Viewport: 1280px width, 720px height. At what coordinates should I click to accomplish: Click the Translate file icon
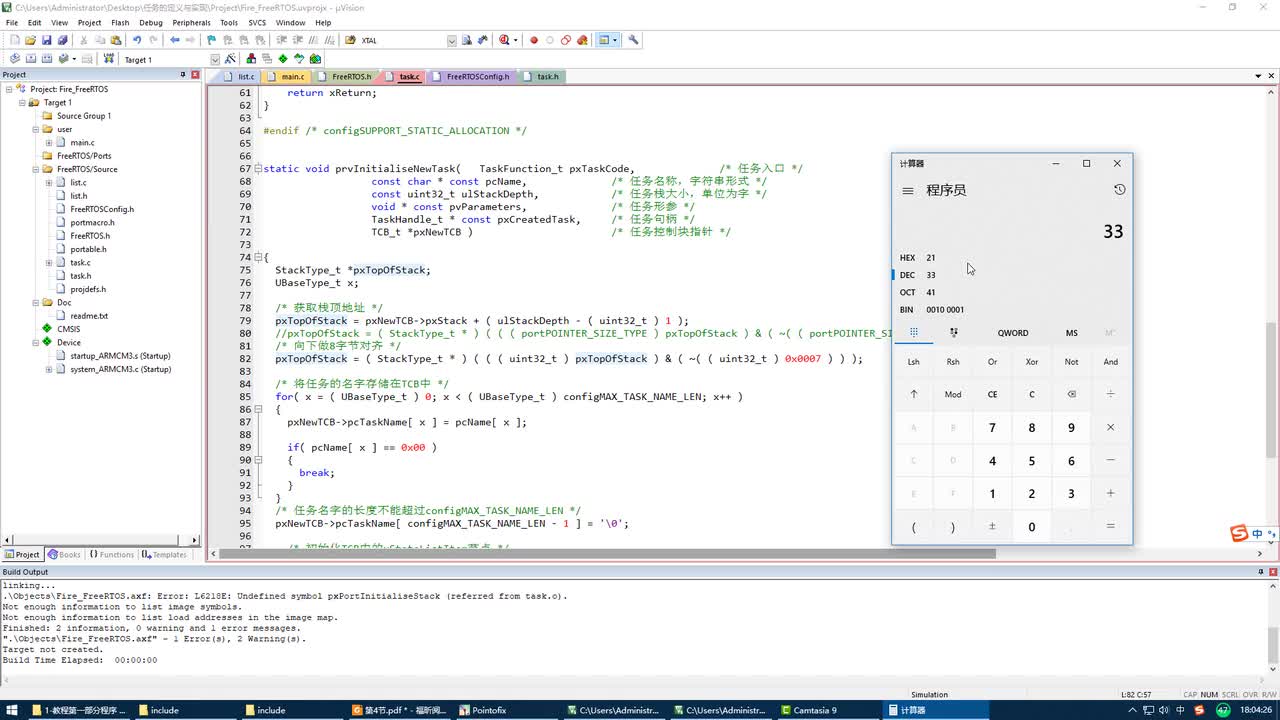click(14, 59)
